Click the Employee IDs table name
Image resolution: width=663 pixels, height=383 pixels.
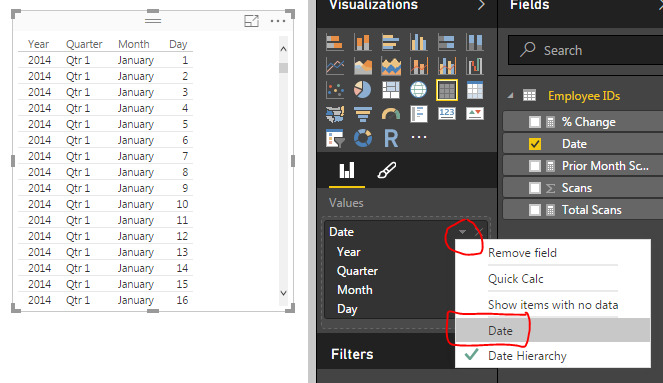tap(584, 96)
